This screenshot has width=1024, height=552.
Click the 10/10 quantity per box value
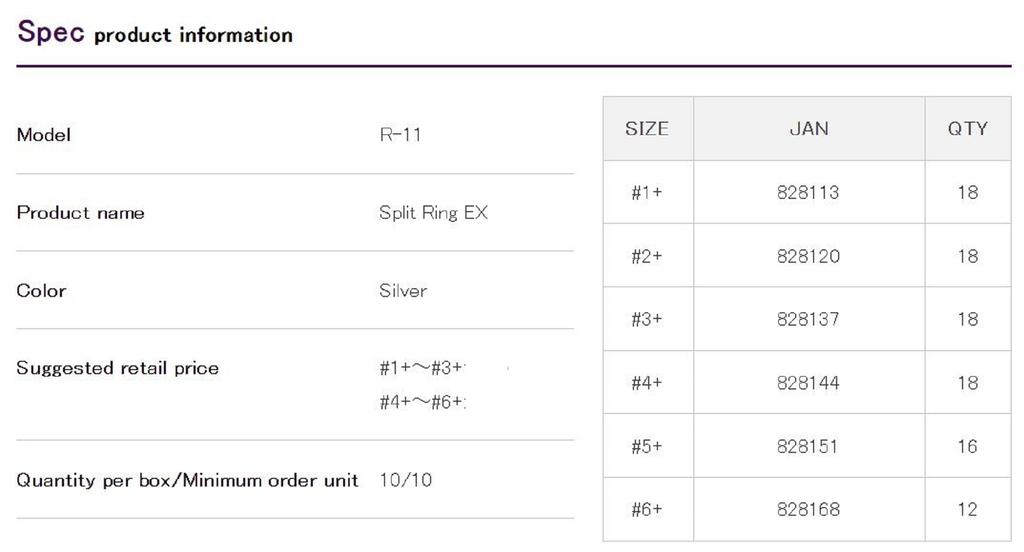click(406, 480)
